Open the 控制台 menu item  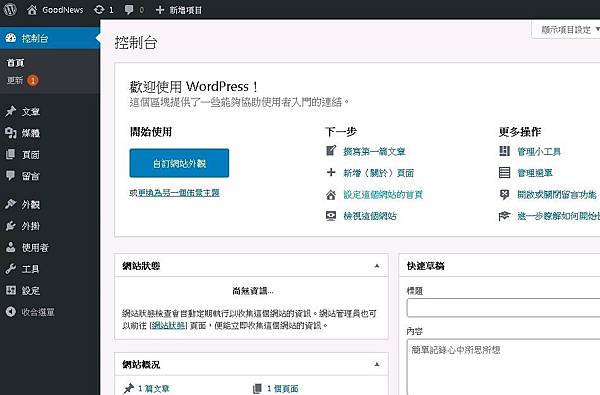[x=50, y=38]
